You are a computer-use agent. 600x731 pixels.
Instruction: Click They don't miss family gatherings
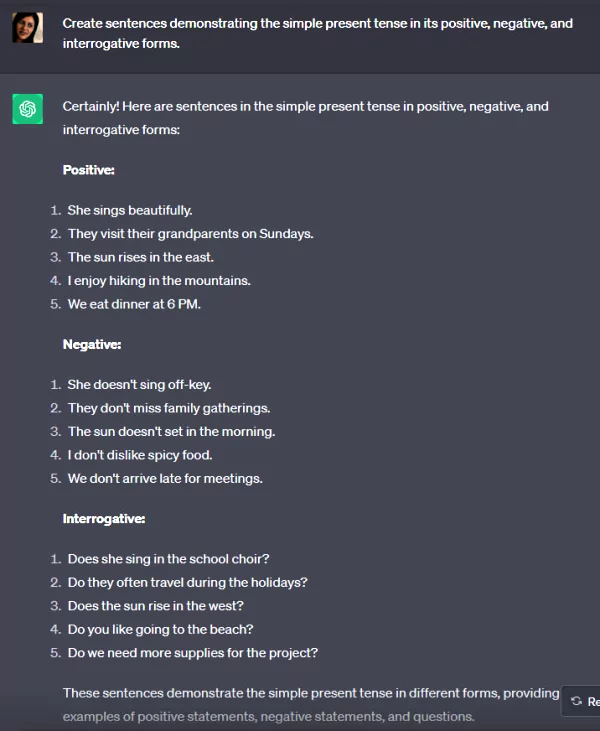click(x=169, y=408)
